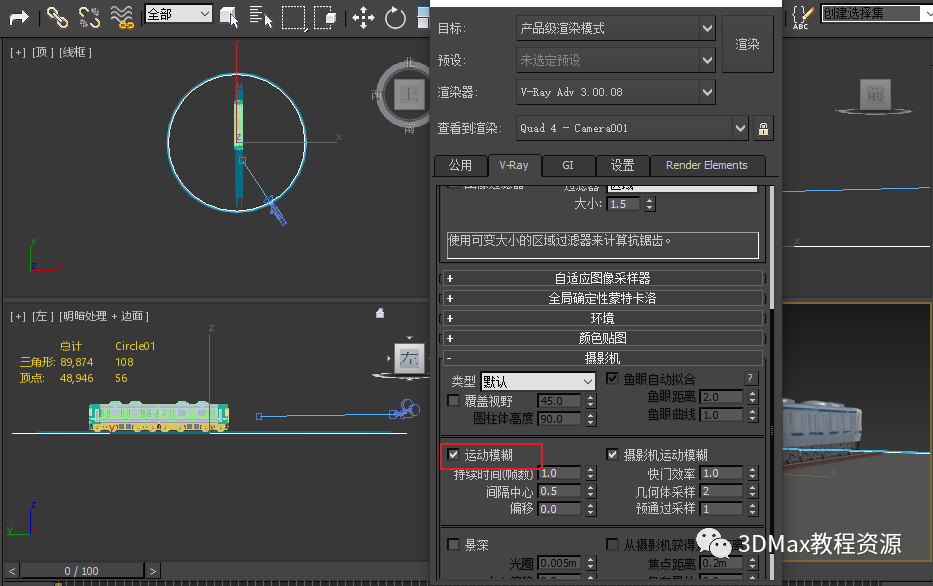Open the [明暗处理 + 边面] shading menu
Screen dimensions: 933x586
pyautogui.click(x=104, y=316)
